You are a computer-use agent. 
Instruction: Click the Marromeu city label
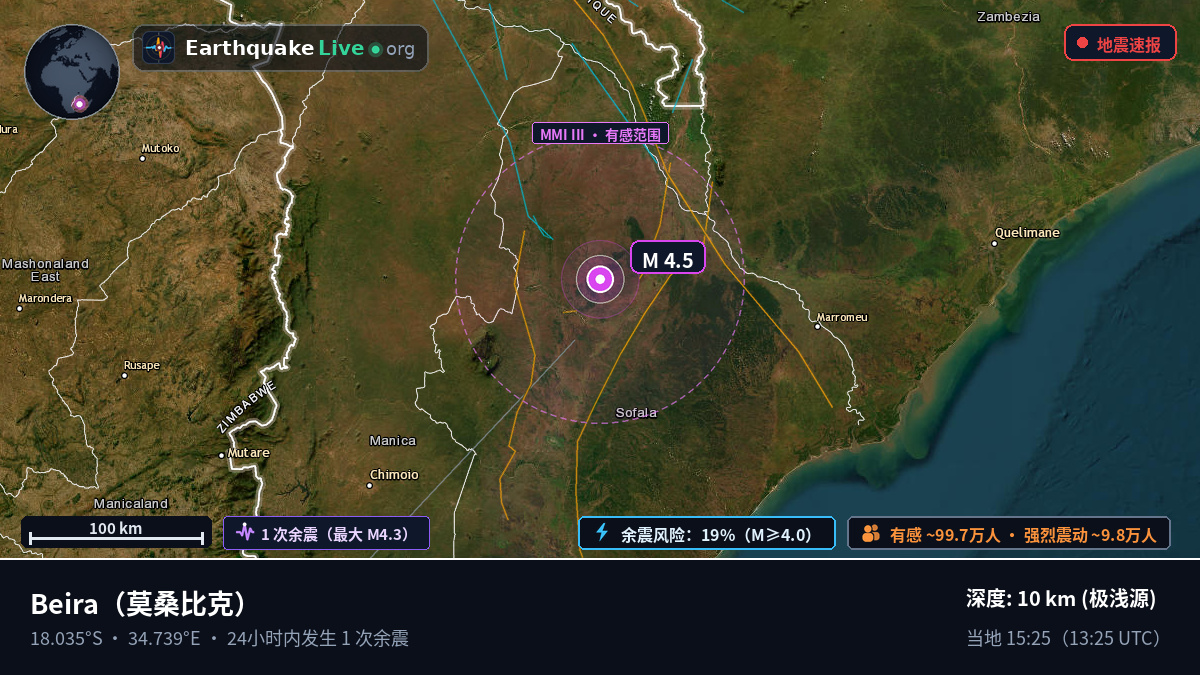point(842,318)
